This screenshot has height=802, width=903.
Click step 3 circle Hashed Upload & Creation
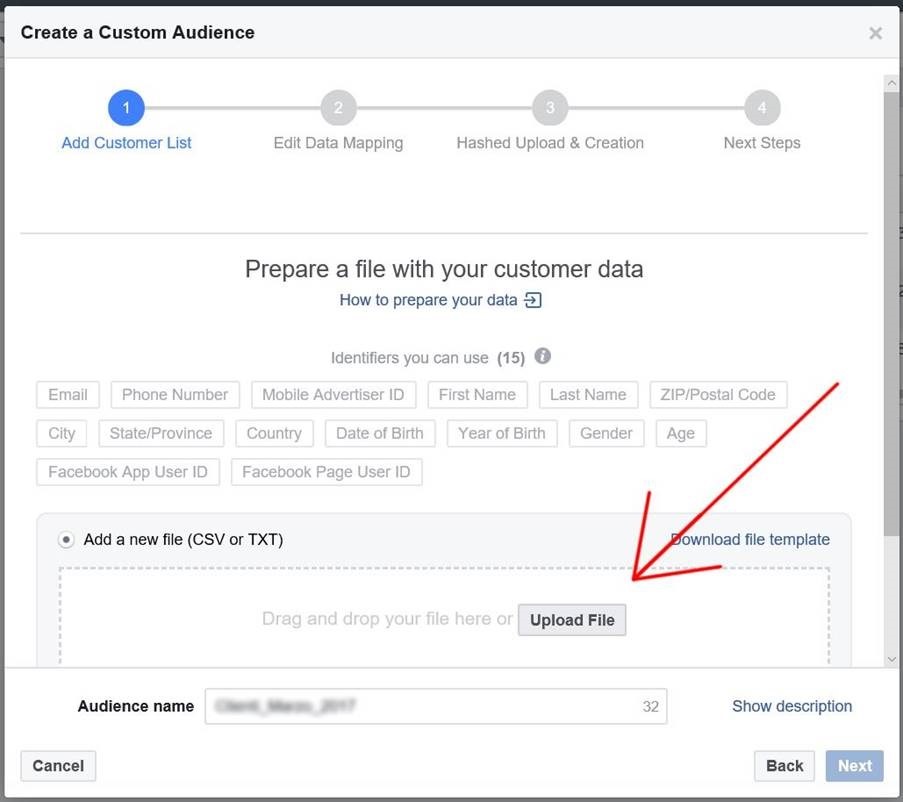(x=550, y=108)
